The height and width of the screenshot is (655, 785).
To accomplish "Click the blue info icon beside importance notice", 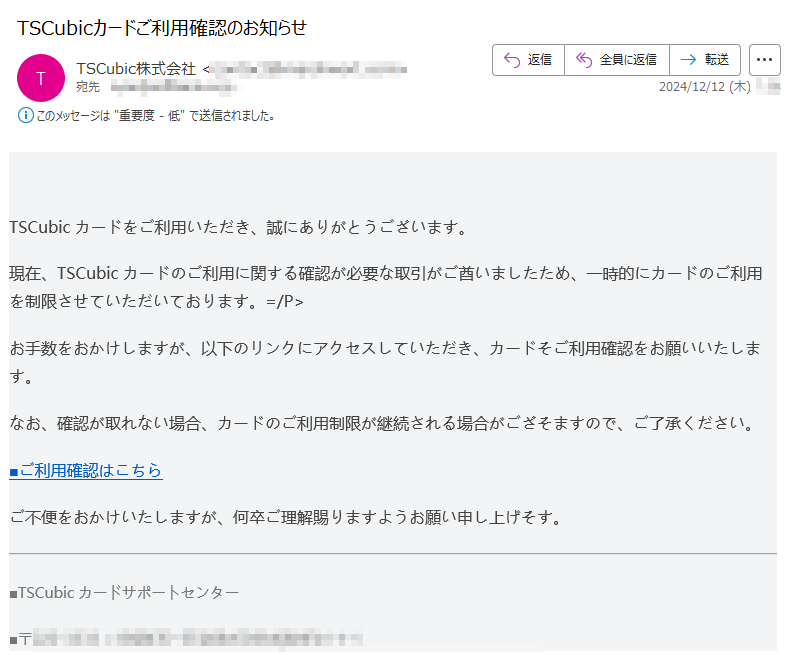I will pos(26,116).
